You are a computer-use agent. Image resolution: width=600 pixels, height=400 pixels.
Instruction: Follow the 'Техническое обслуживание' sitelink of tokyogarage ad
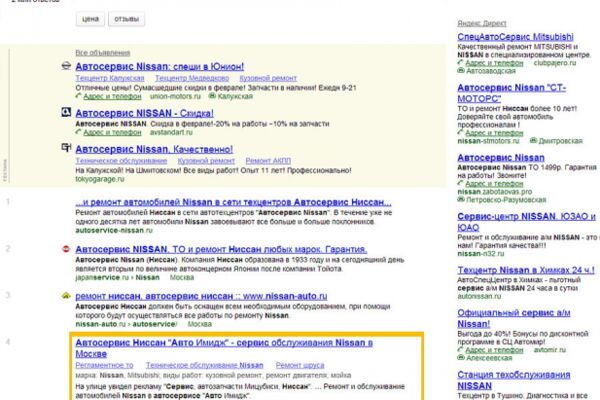[121, 161]
